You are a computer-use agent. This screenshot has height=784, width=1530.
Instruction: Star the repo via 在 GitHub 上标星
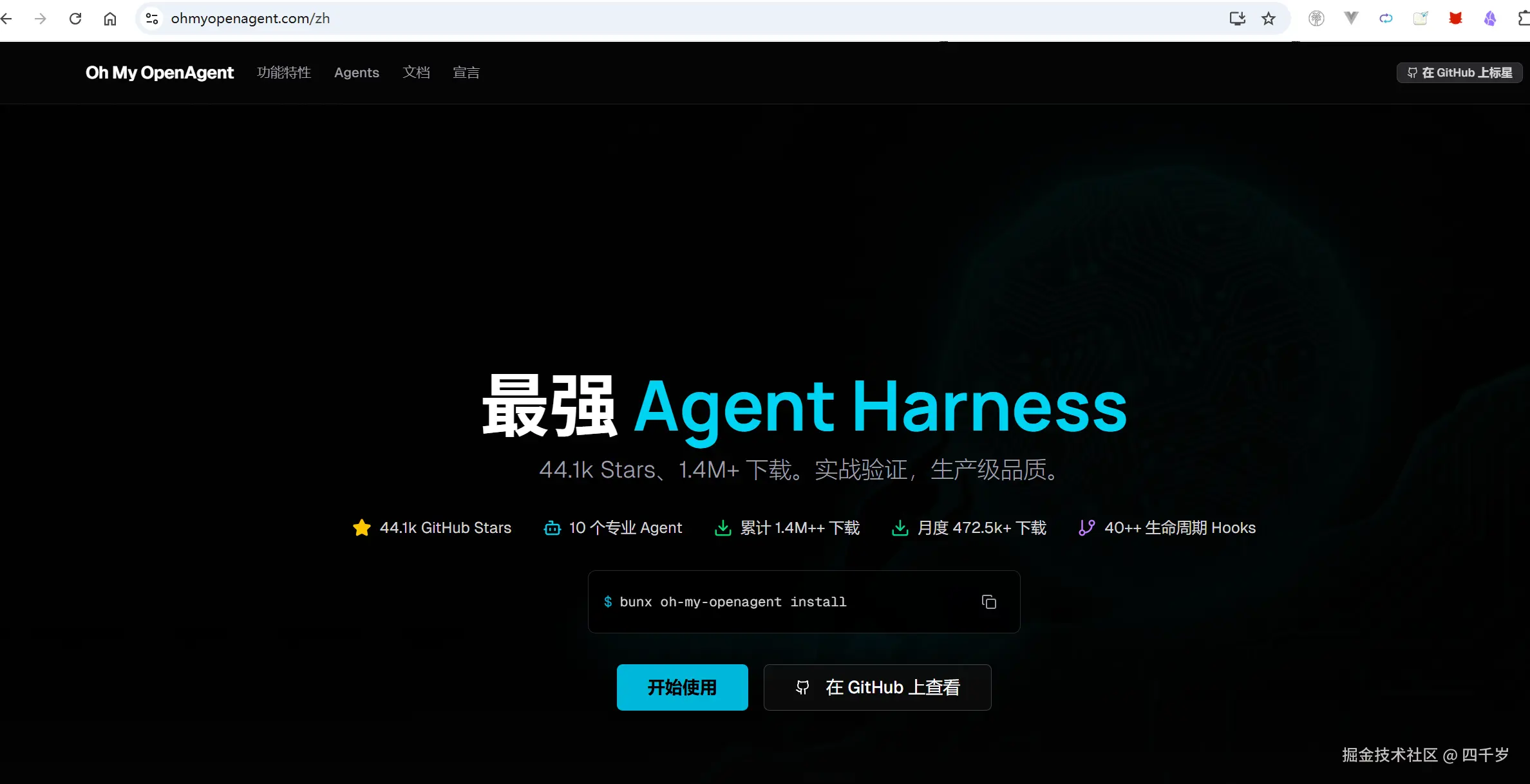point(1459,72)
